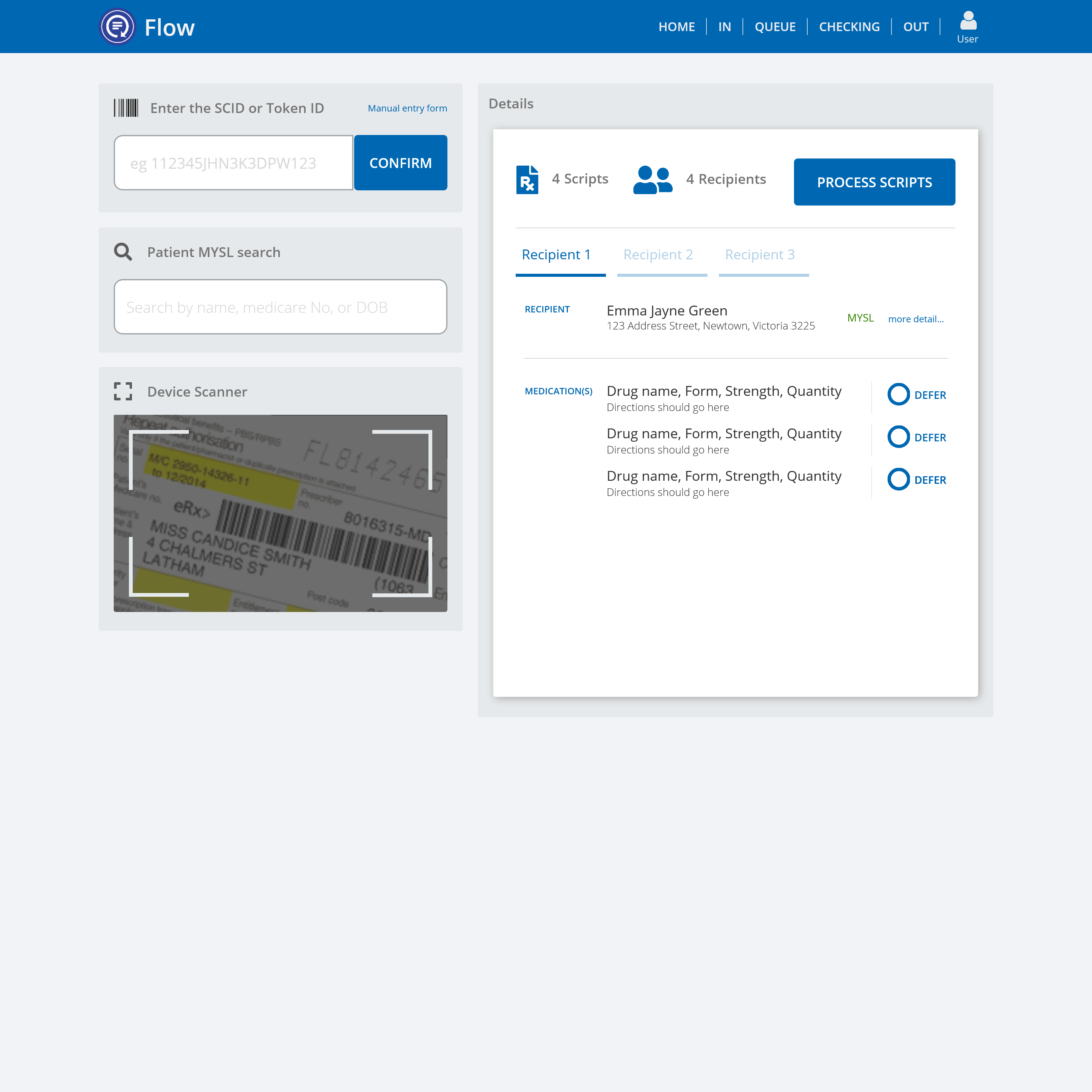Screen dimensions: 1092x1092
Task: Click the Patient MYSL search heading
Action: click(x=213, y=252)
